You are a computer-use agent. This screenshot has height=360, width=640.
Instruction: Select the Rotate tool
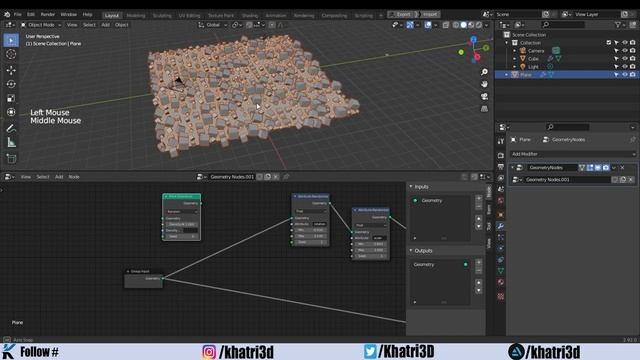click(11, 84)
